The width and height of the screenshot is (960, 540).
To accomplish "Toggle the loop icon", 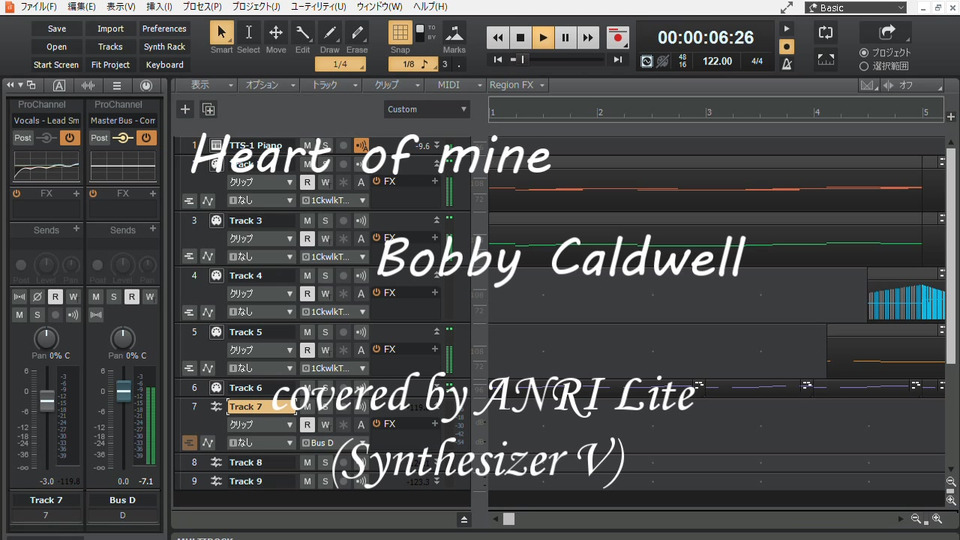I will coord(825,32).
